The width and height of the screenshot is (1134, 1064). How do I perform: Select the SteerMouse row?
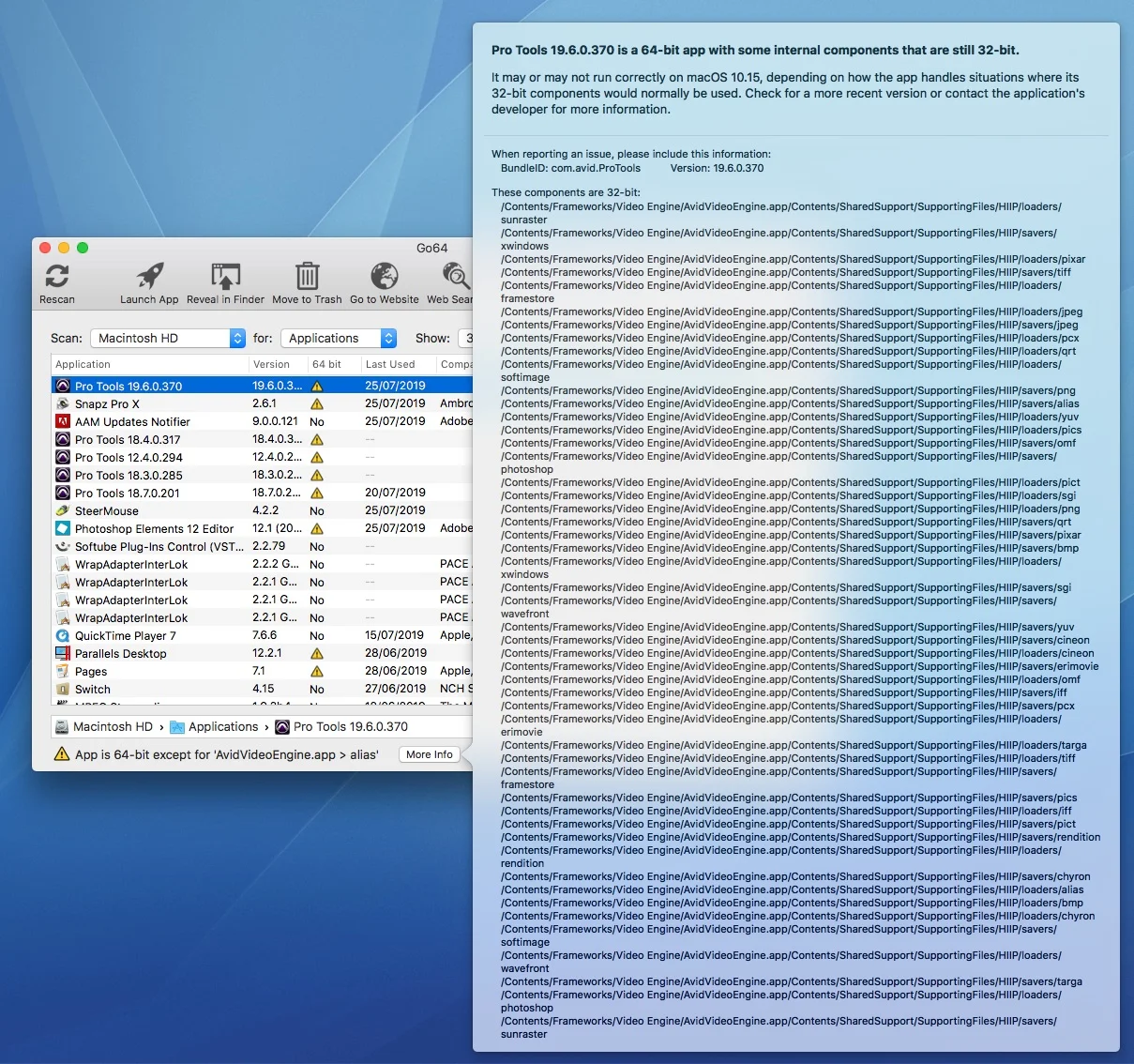pos(262,510)
